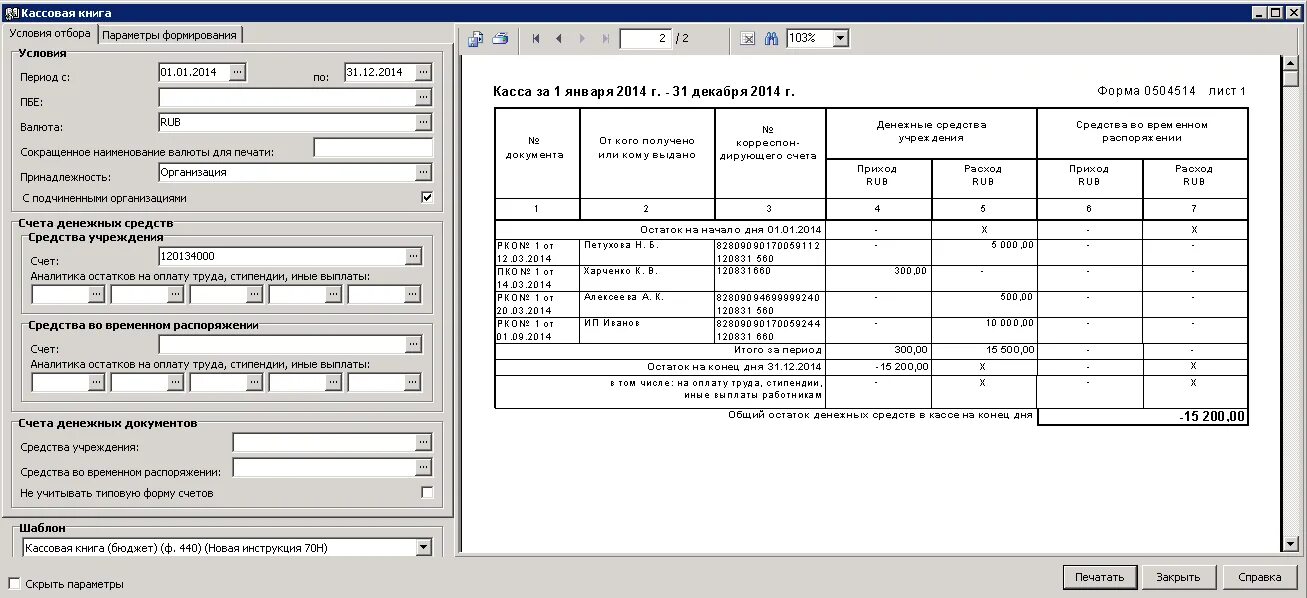Switch to Условия отбора tab

[49, 33]
